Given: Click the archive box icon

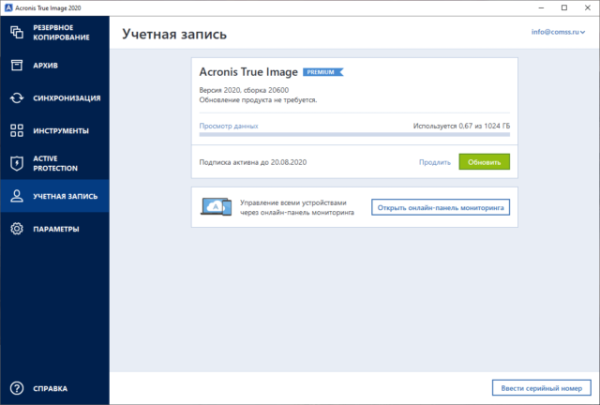Looking at the screenshot, I should 16,65.
